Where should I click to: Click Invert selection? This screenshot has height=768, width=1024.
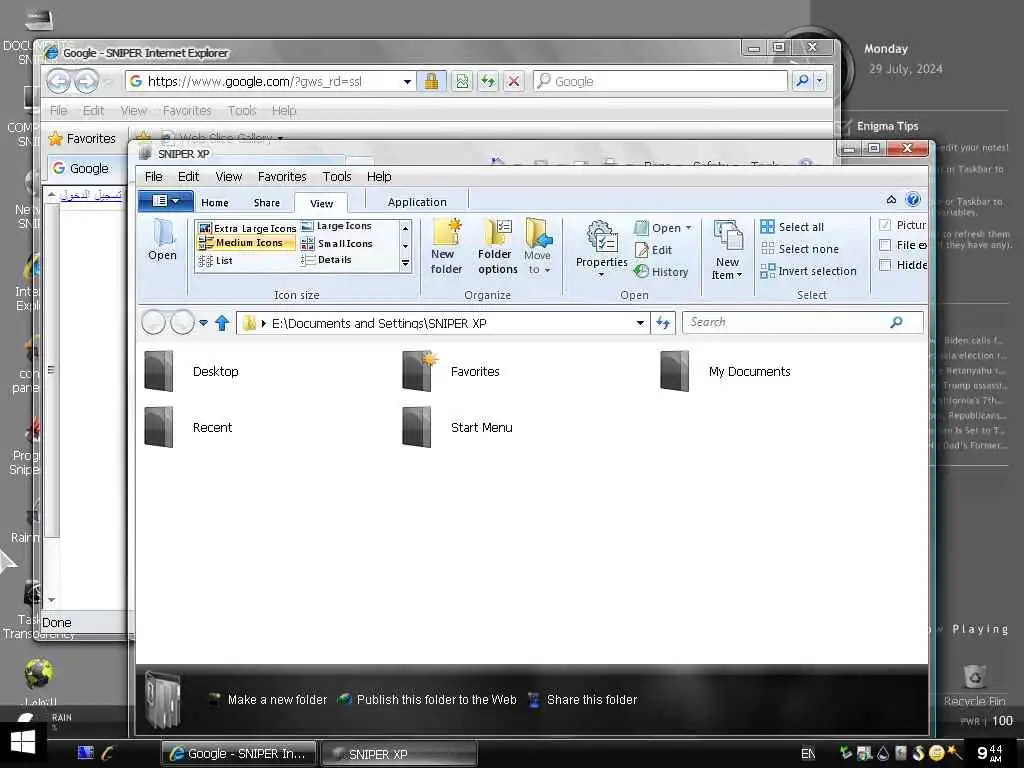click(808, 271)
